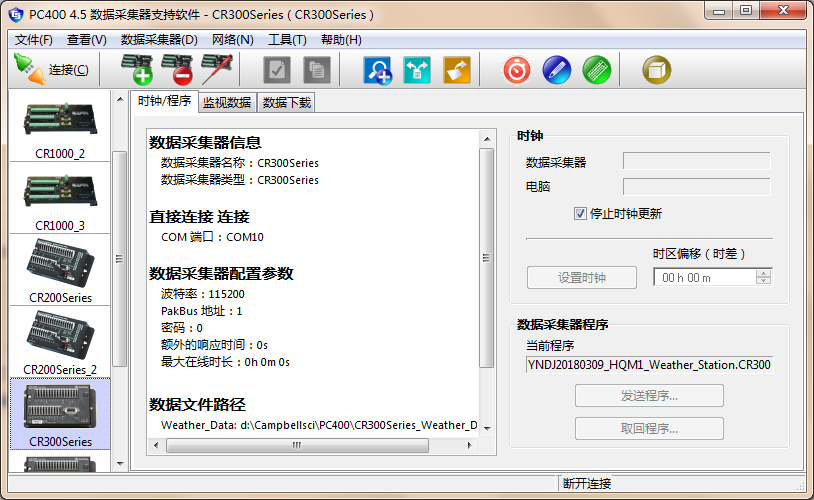The image size is (814, 500).
Task: Open the 工具(T) menu
Action: 287,40
